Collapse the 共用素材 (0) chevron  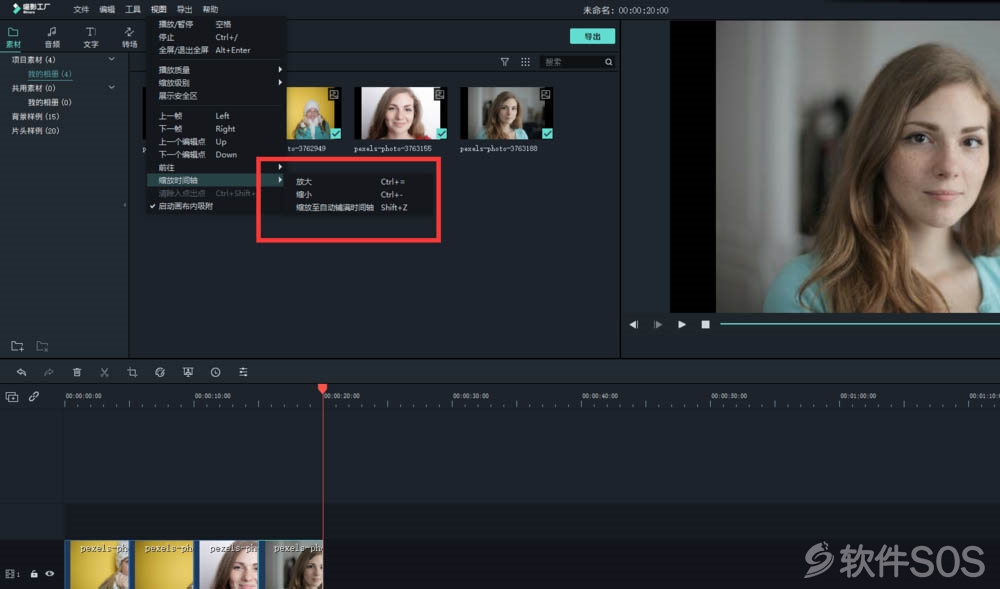click(x=112, y=87)
